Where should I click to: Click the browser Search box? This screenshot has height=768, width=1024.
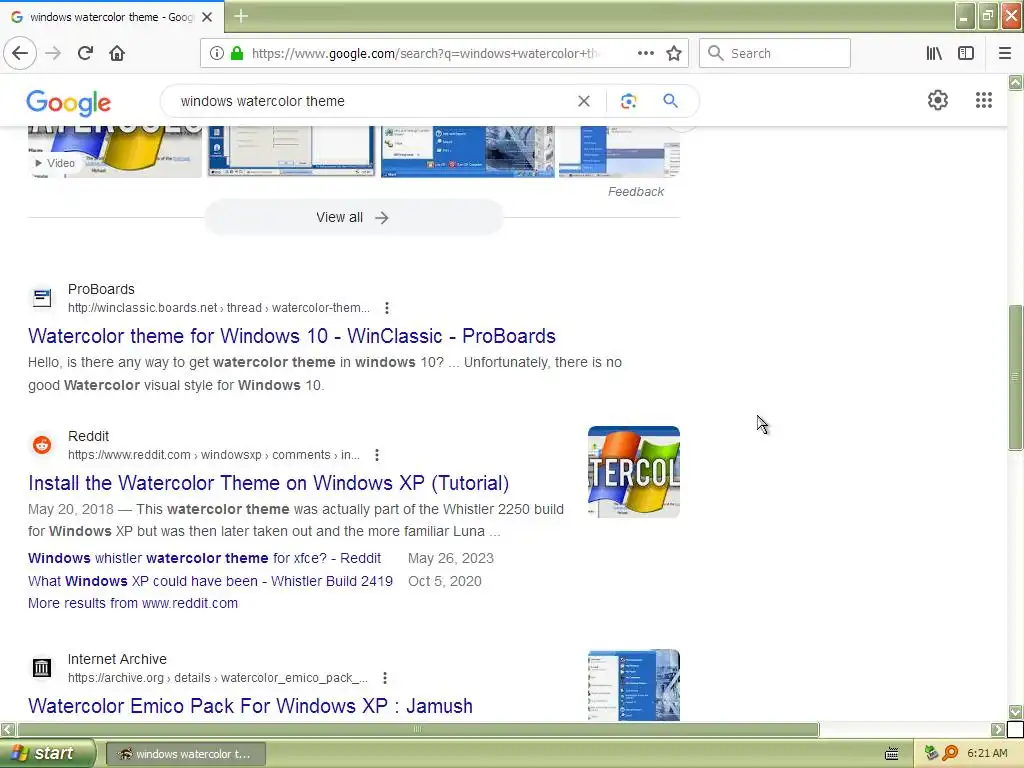pyautogui.click(x=775, y=53)
